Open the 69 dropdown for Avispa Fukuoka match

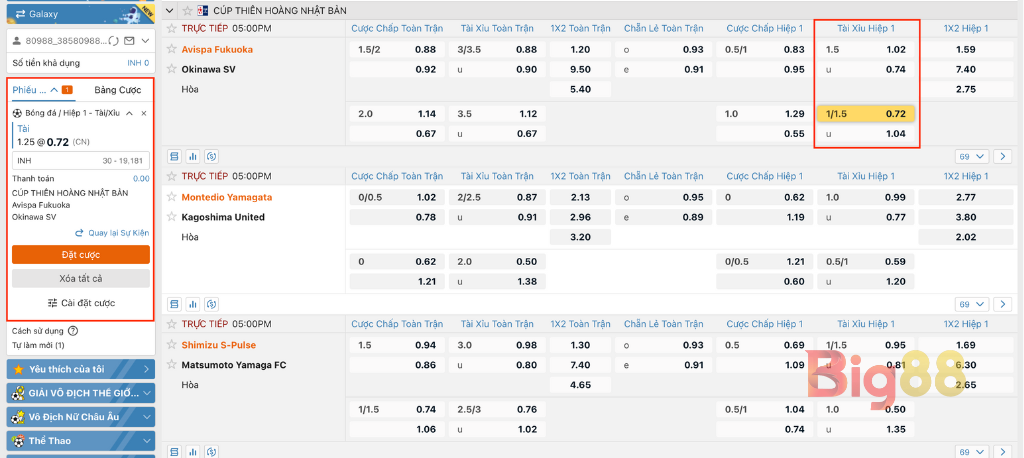972,157
